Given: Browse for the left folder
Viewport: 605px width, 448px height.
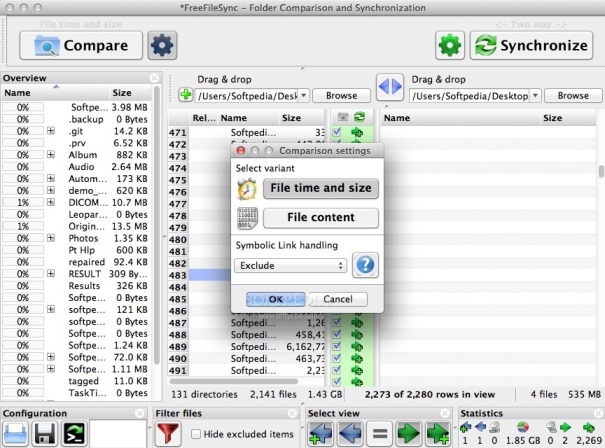Looking at the screenshot, I should click(x=341, y=95).
